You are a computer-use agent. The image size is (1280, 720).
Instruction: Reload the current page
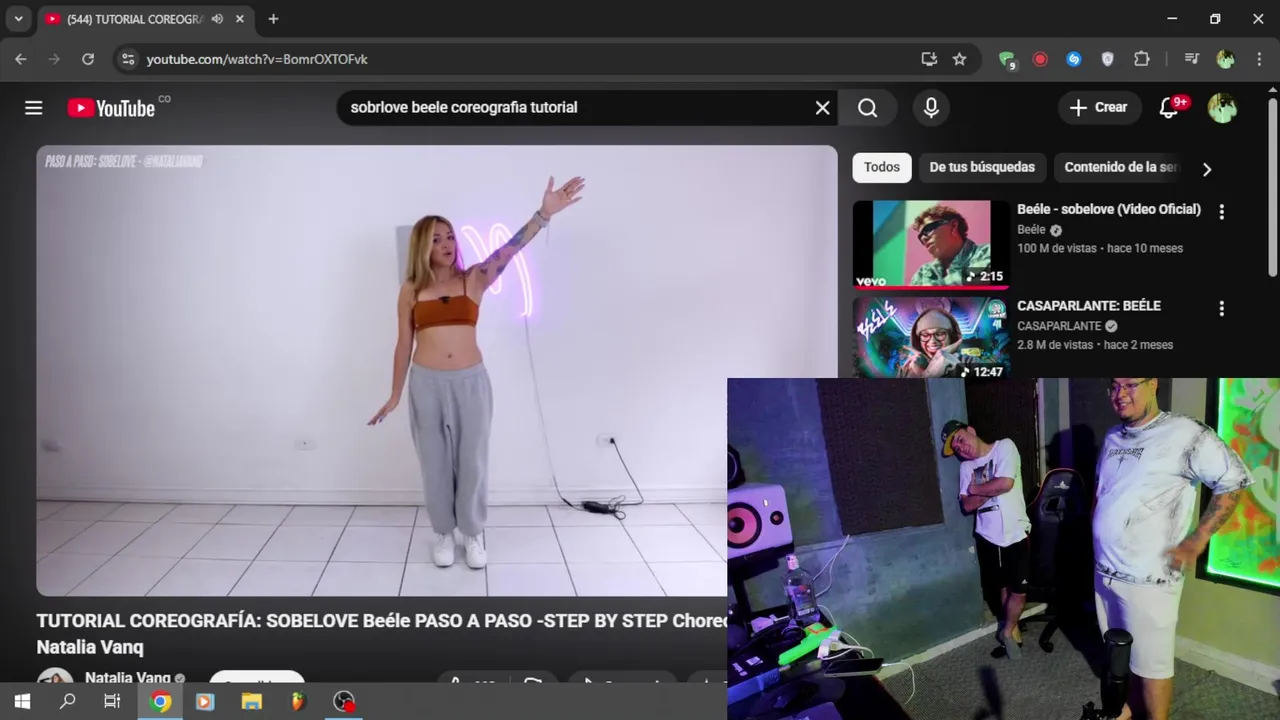pyautogui.click(x=88, y=59)
